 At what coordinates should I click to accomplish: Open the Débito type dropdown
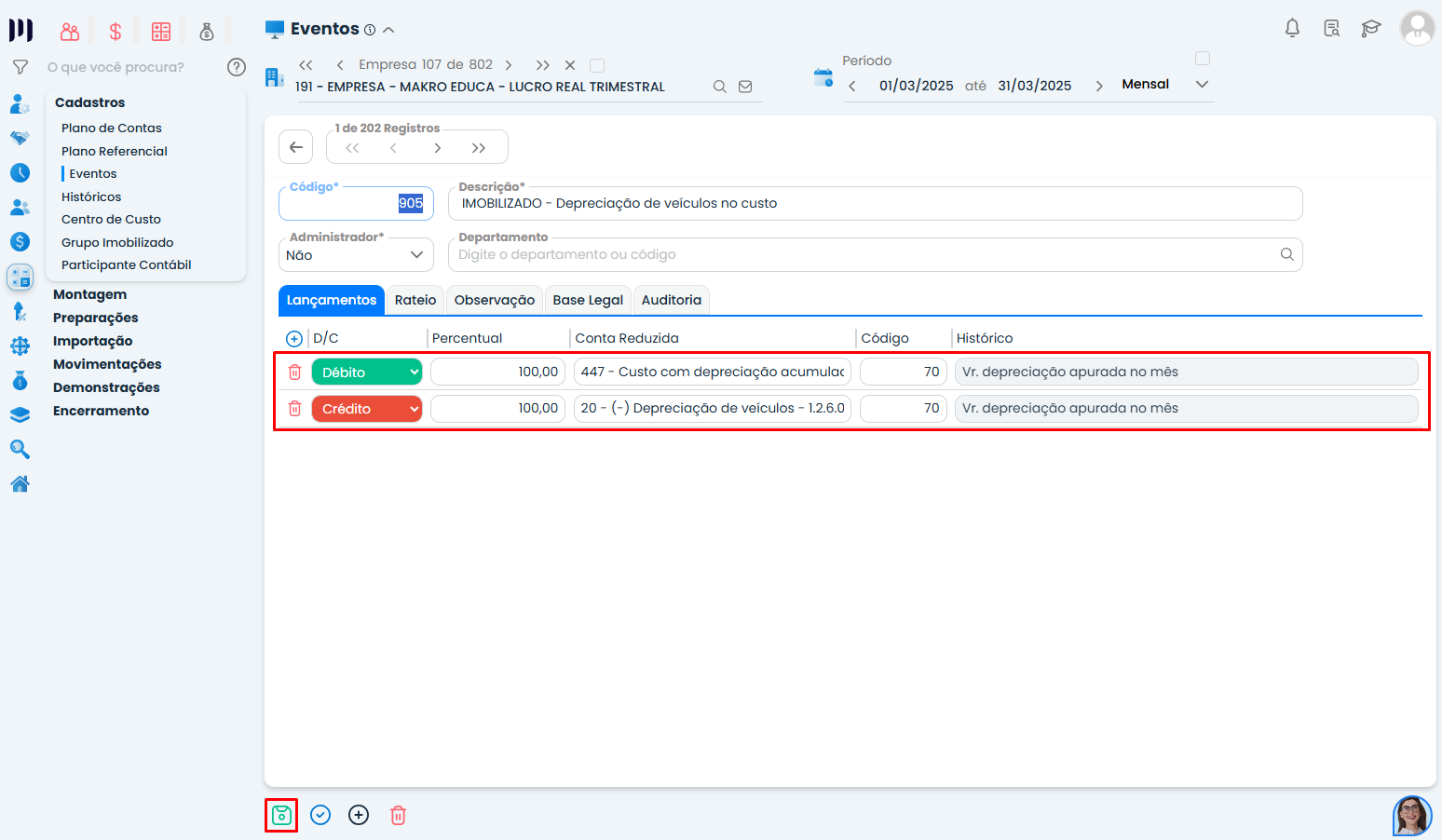366,373
